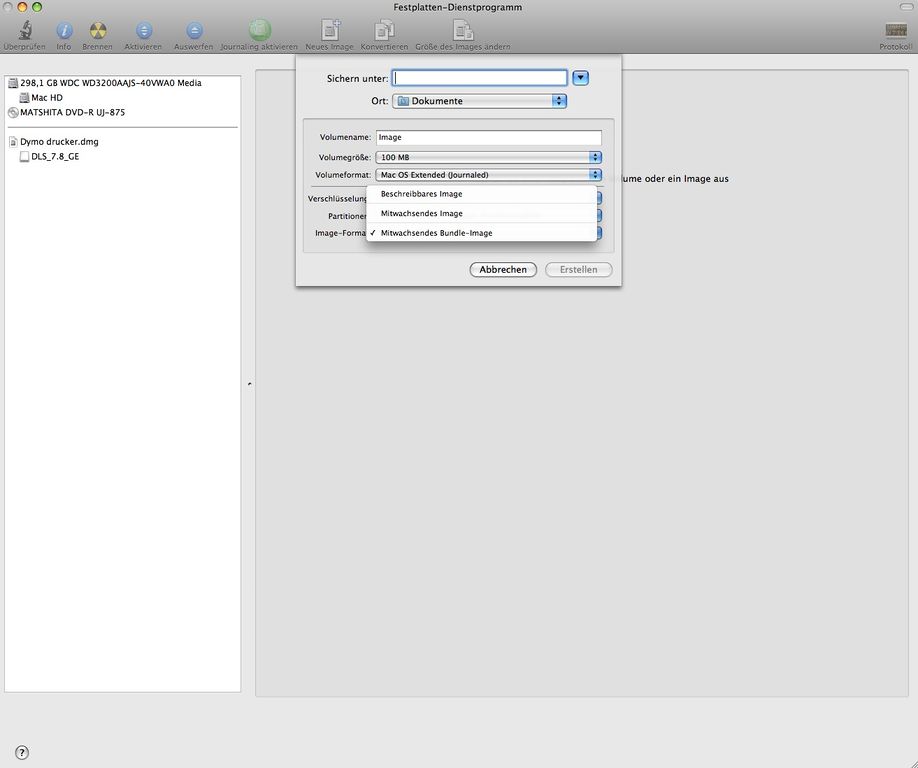Click into the Sichern unter text field
This screenshot has width=918, height=768.
point(479,78)
